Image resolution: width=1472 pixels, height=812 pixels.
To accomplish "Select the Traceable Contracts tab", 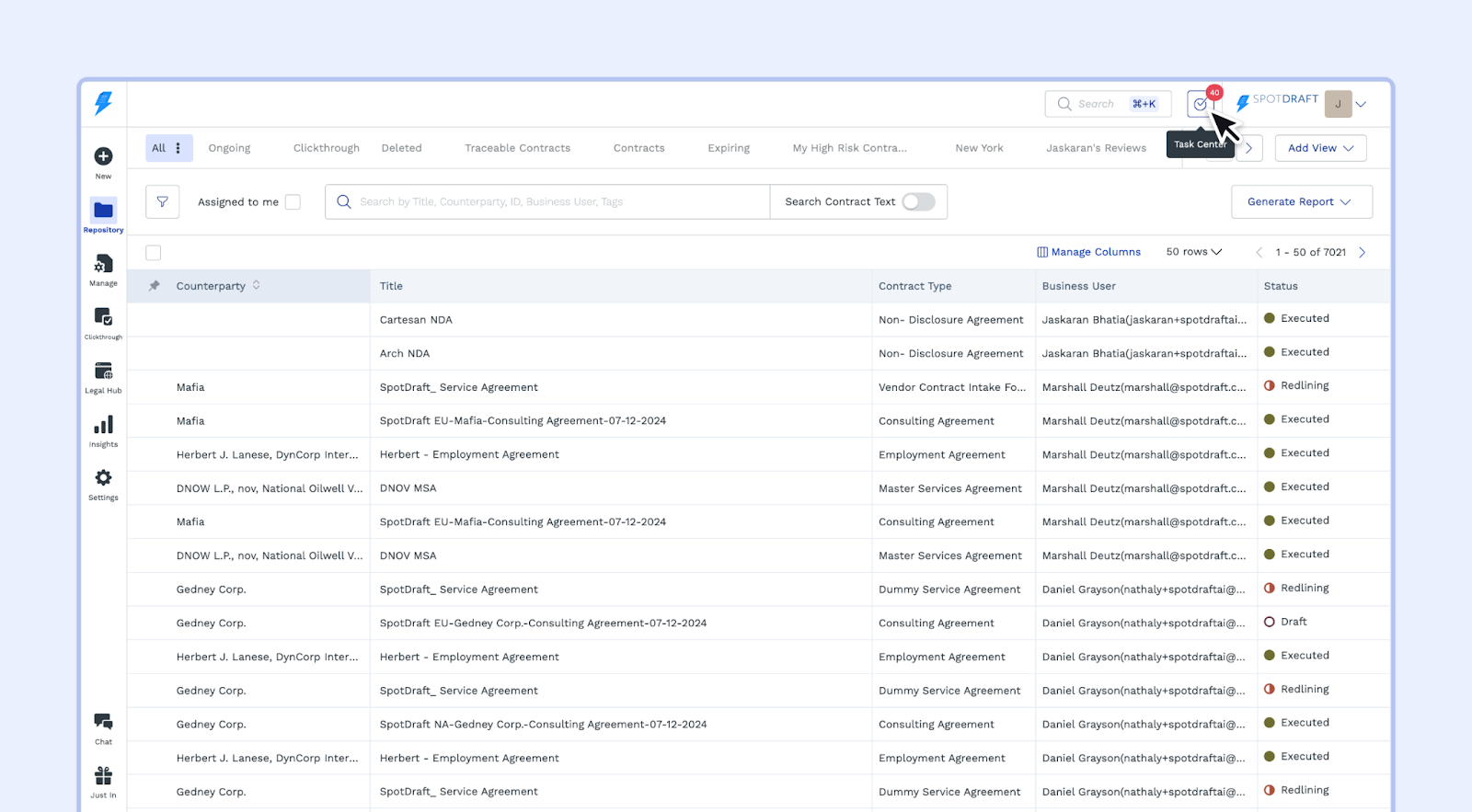I will pos(517,148).
